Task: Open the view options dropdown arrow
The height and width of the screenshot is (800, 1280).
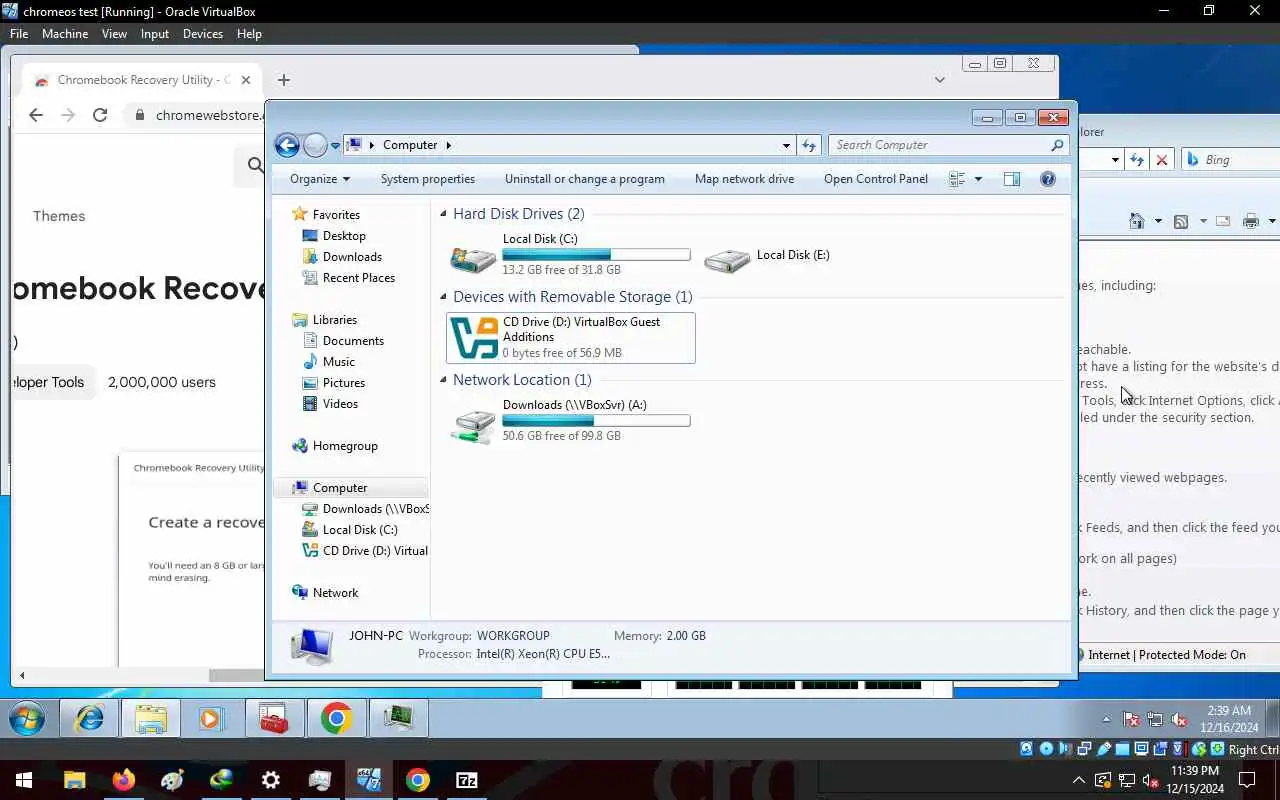Action: point(978,179)
